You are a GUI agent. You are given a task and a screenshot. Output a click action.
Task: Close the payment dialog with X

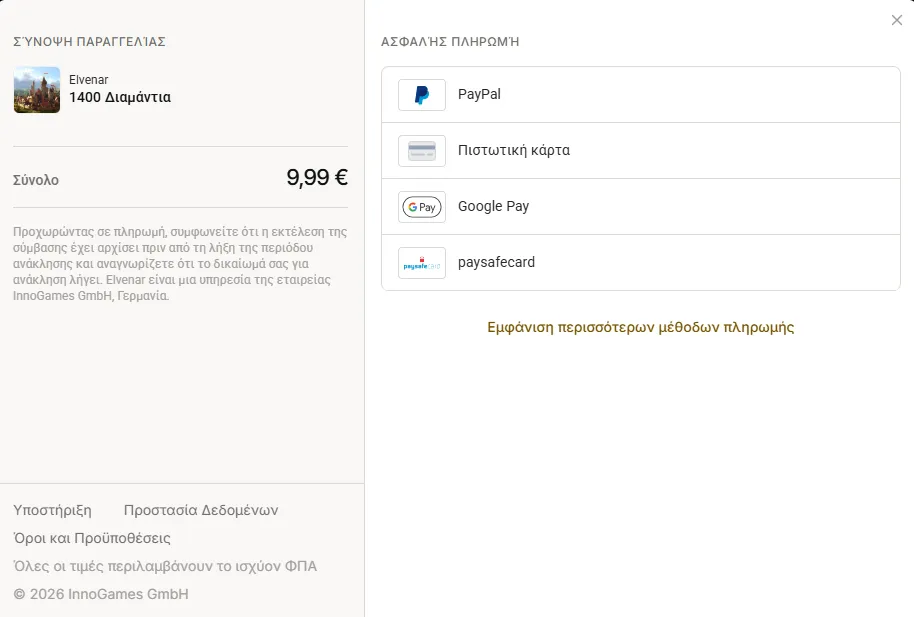point(897,20)
